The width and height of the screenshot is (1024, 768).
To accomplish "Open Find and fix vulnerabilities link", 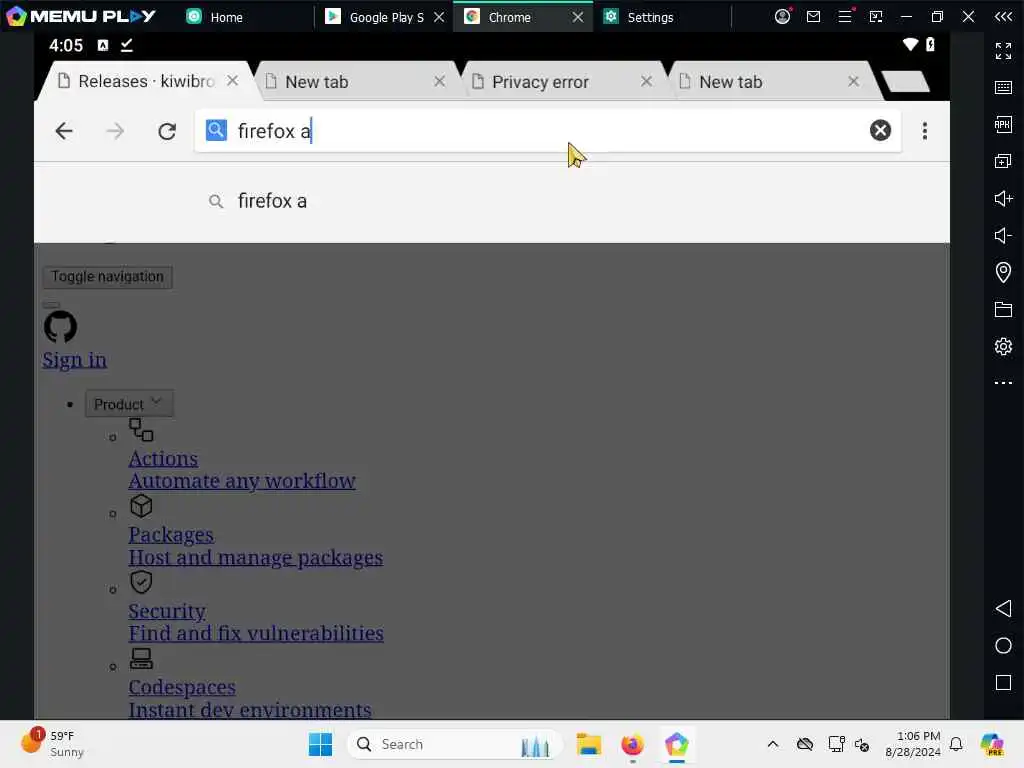I will pyautogui.click(x=256, y=633).
